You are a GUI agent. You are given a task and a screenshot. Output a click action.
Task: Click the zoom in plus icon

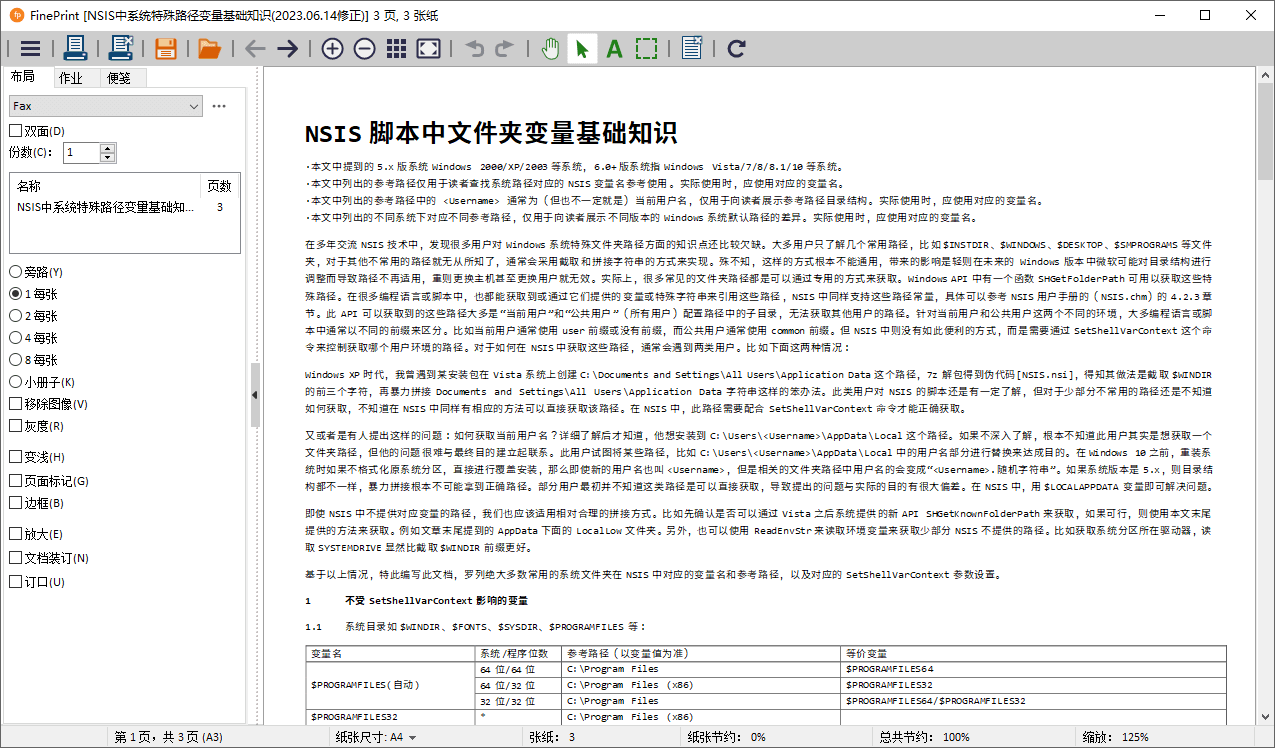(x=332, y=48)
